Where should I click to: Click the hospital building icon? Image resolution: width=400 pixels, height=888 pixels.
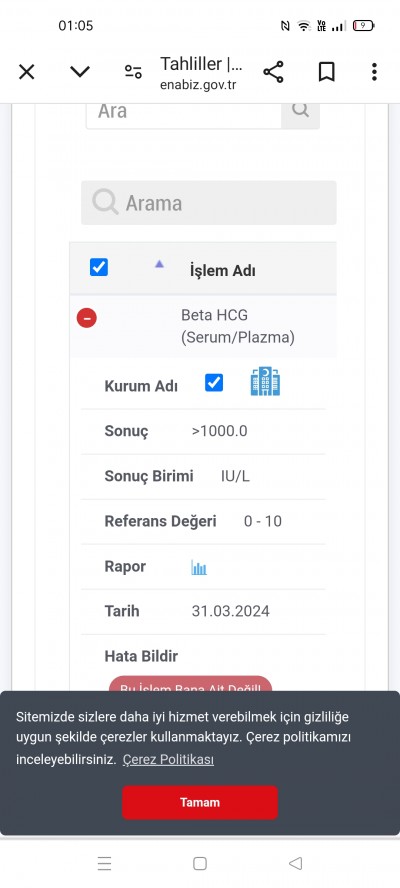[265, 381]
